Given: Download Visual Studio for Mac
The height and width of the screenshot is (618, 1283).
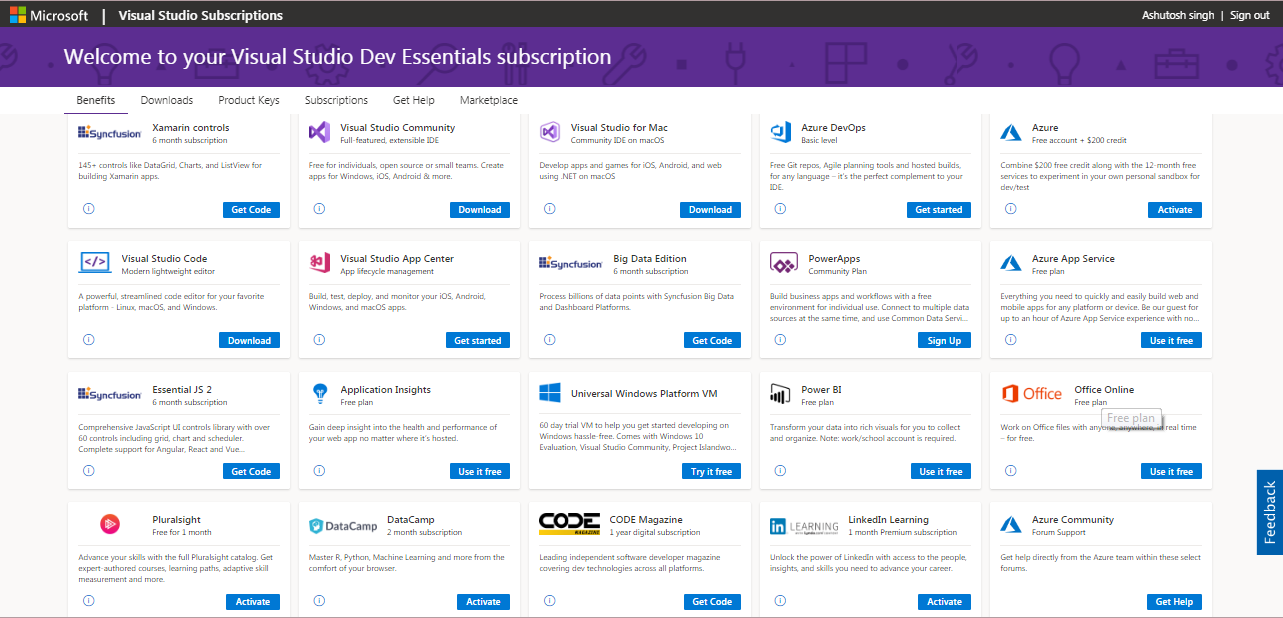Looking at the screenshot, I should [711, 210].
